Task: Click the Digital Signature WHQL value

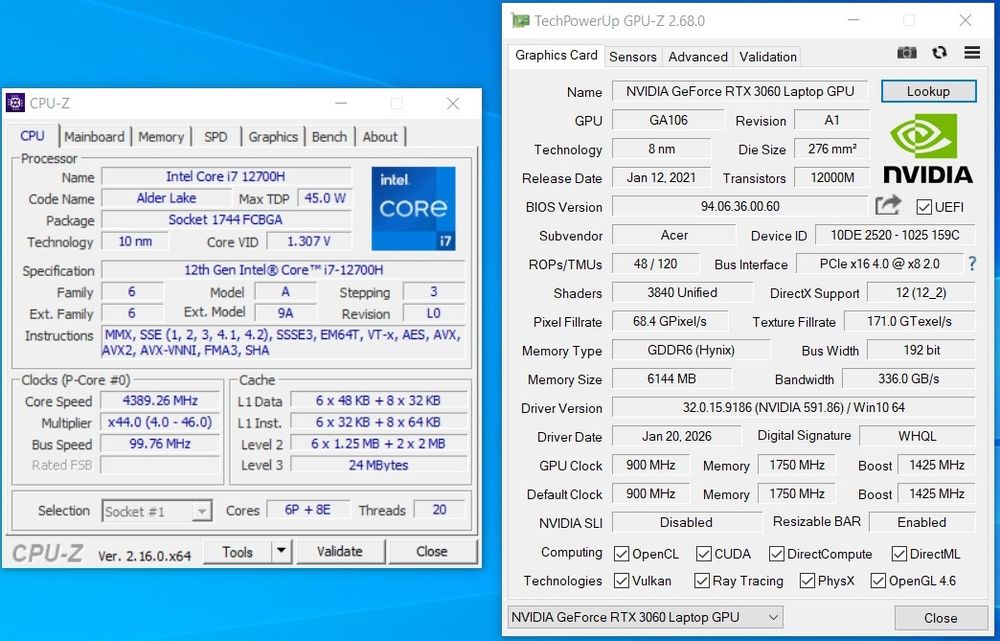Action: (x=917, y=436)
